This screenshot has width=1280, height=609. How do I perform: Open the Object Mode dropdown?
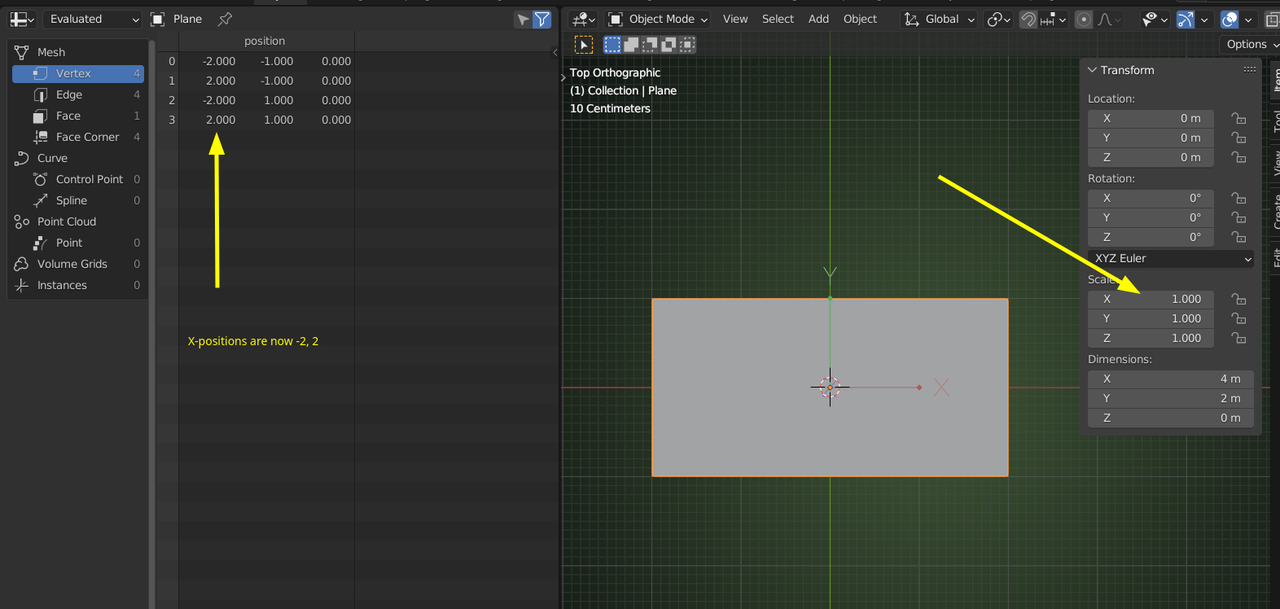[x=659, y=19]
